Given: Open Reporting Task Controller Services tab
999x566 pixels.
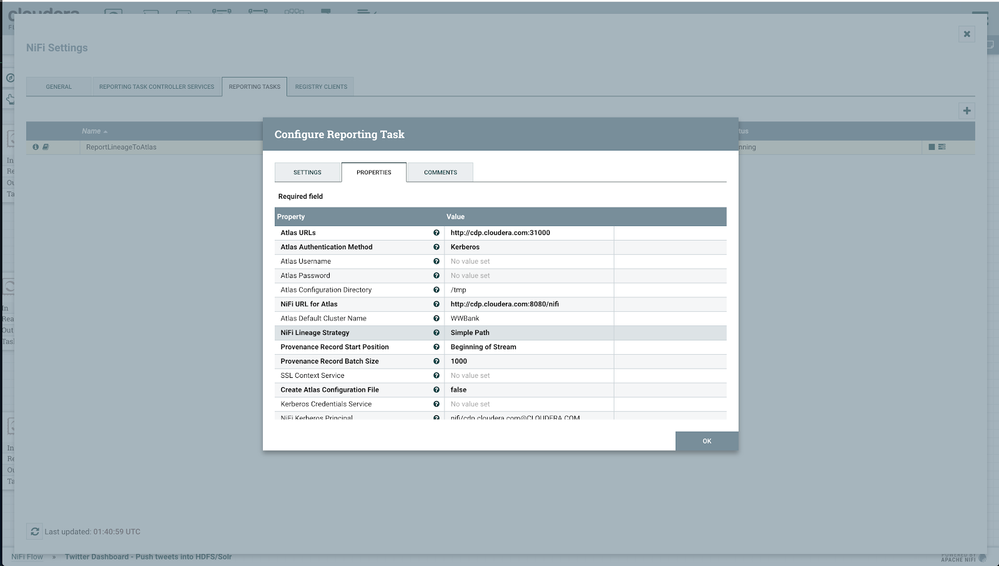Looking at the screenshot, I should pyautogui.click(x=157, y=87).
